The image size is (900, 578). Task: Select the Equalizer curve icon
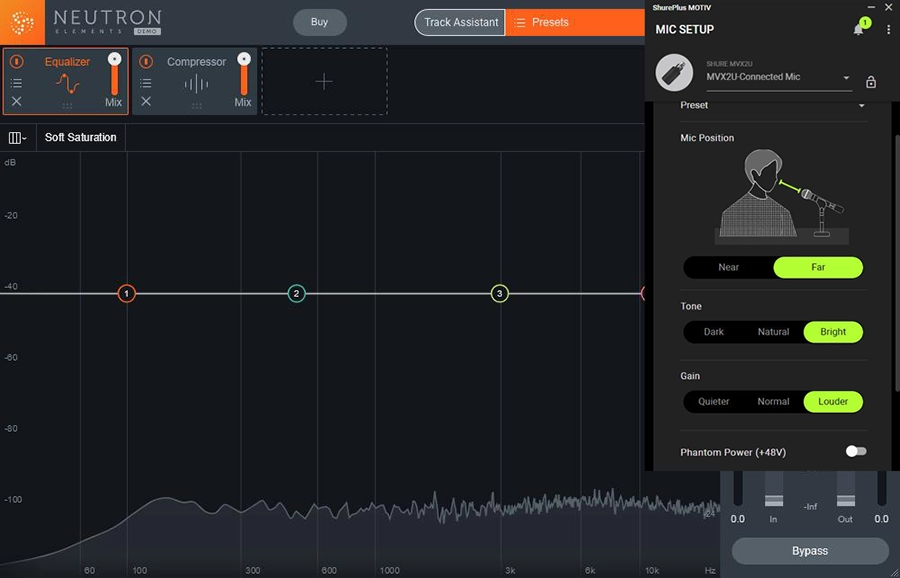[x=67, y=84]
